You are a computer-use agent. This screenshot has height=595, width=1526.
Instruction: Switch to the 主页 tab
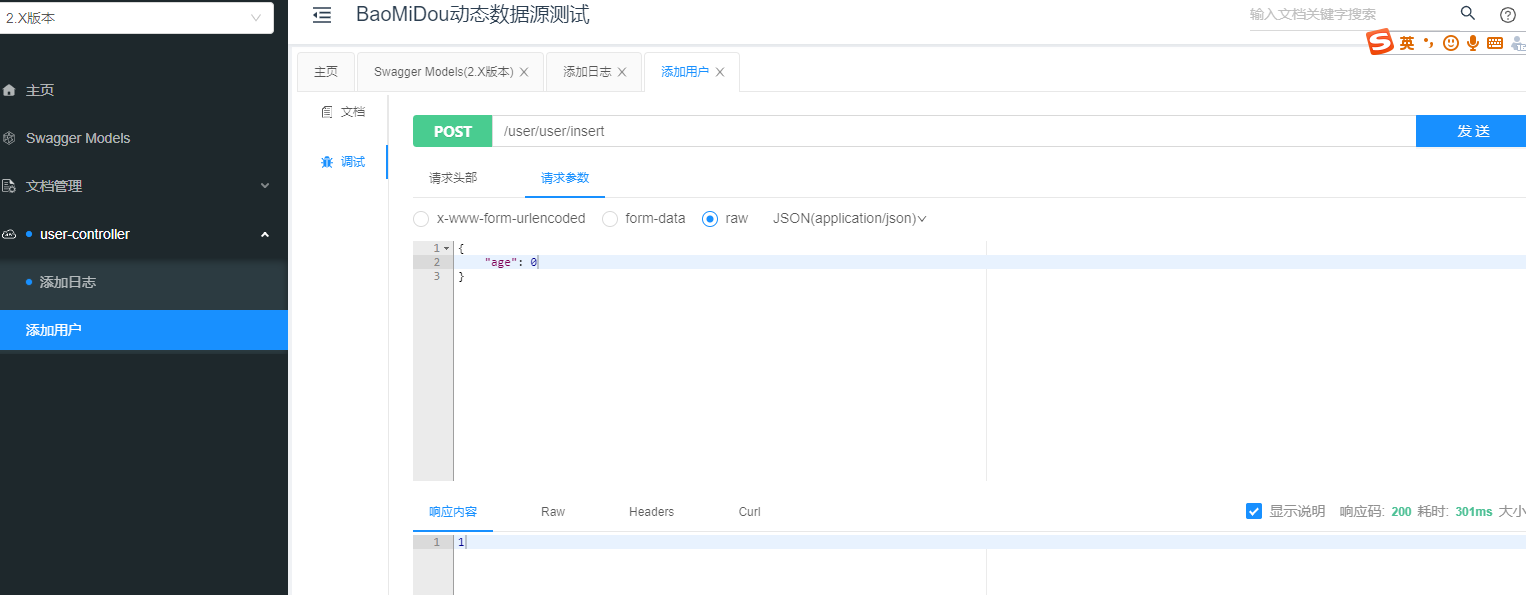[326, 72]
